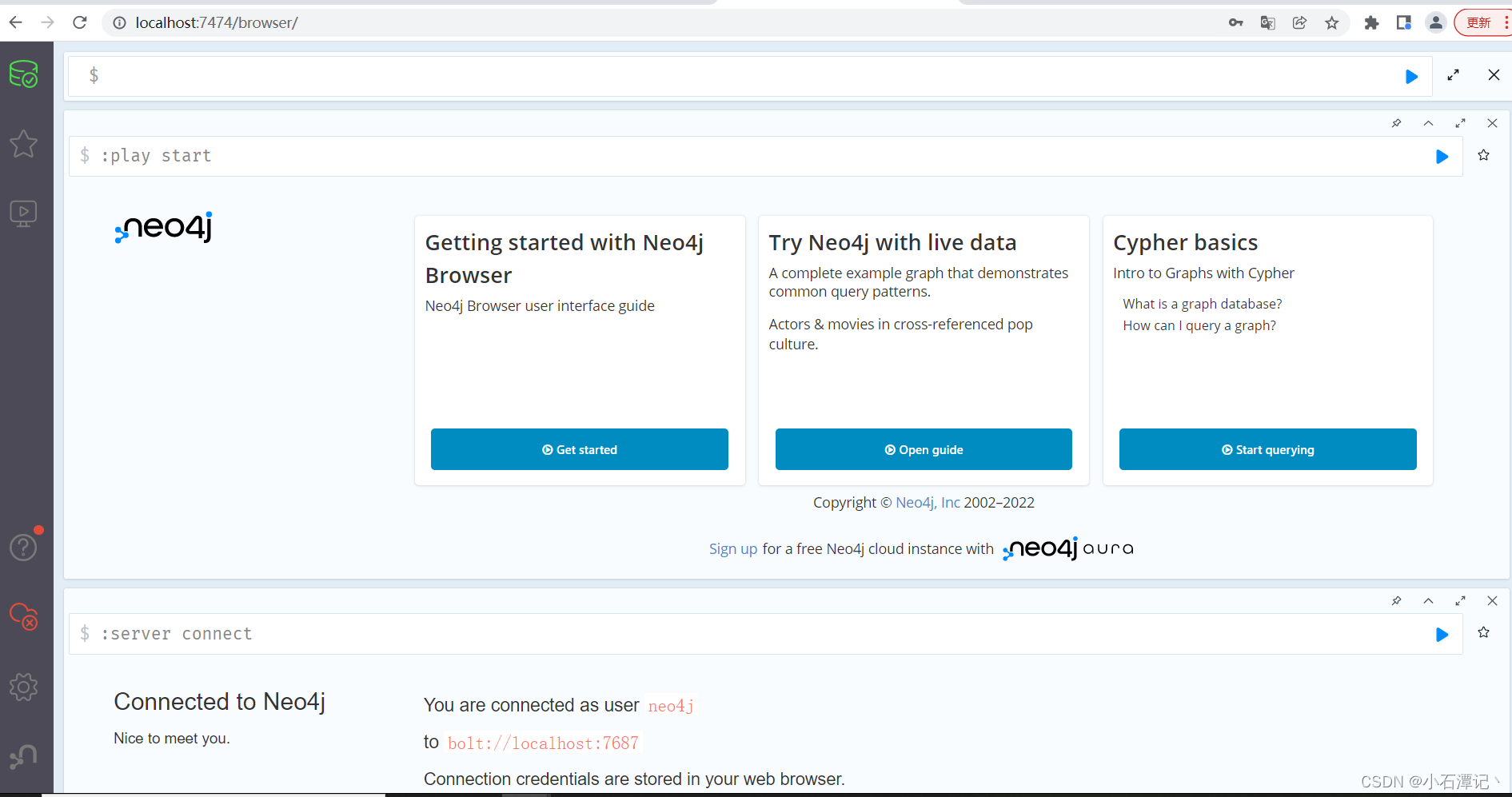This screenshot has width=1512, height=797.
Task: Open the Favorites star sidebar panel
Action: pos(24,144)
